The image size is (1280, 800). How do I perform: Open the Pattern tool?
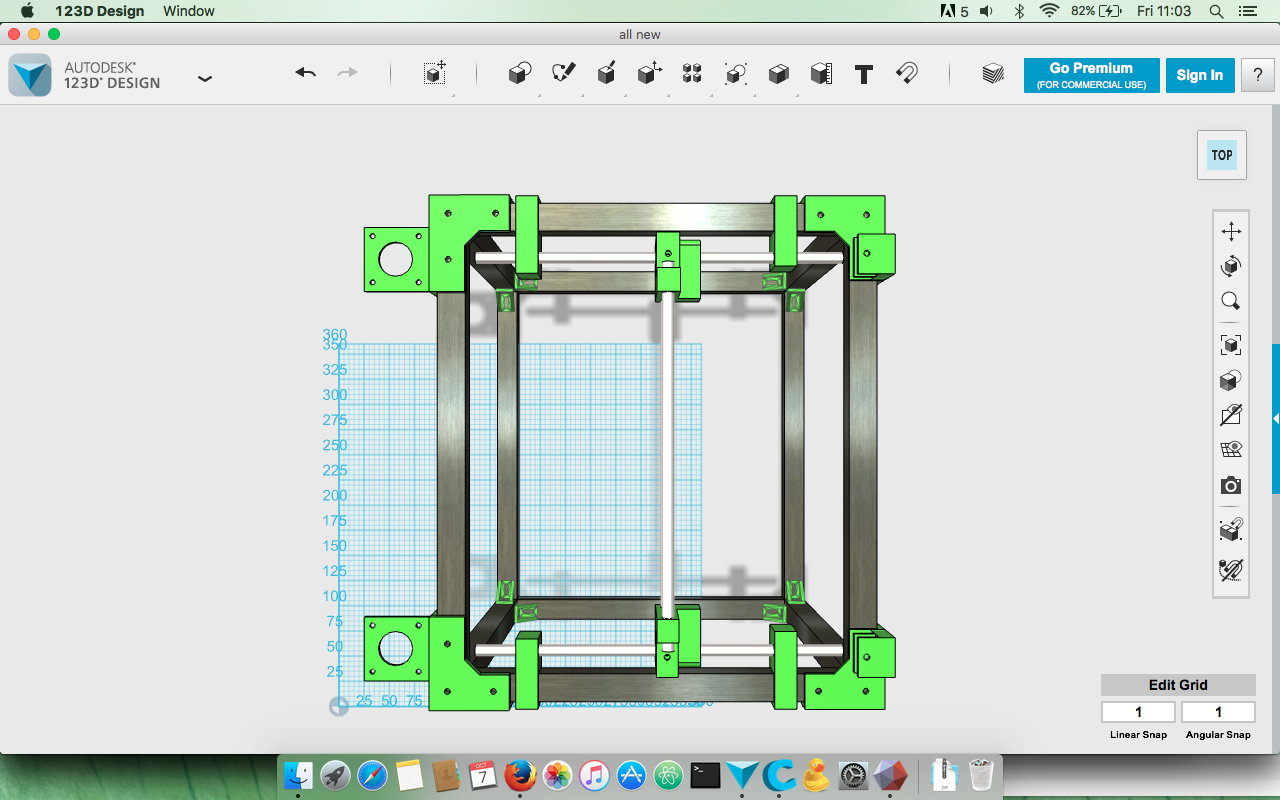[x=692, y=73]
